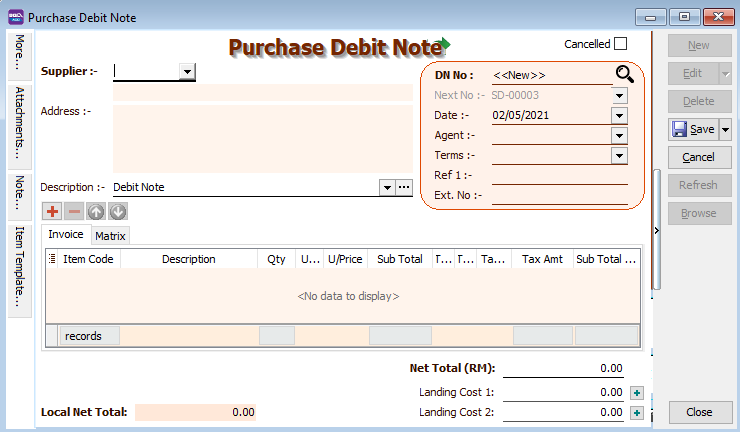Click the minus remove-row icon
This screenshot has width=740, height=432.
pyautogui.click(x=74, y=211)
